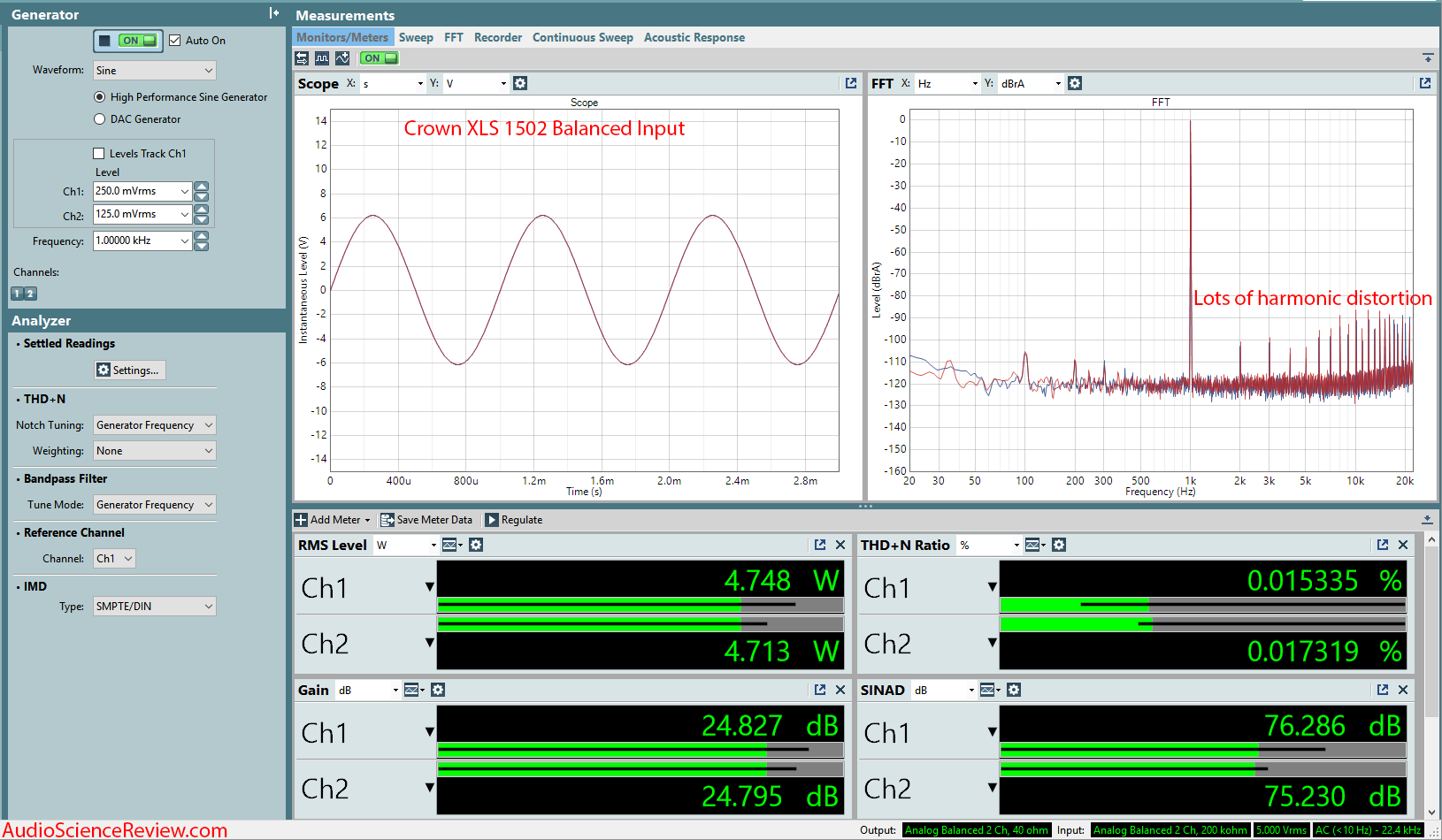Pop out the FFT graph window
Screen dimensions: 1442x840
tap(1425, 83)
